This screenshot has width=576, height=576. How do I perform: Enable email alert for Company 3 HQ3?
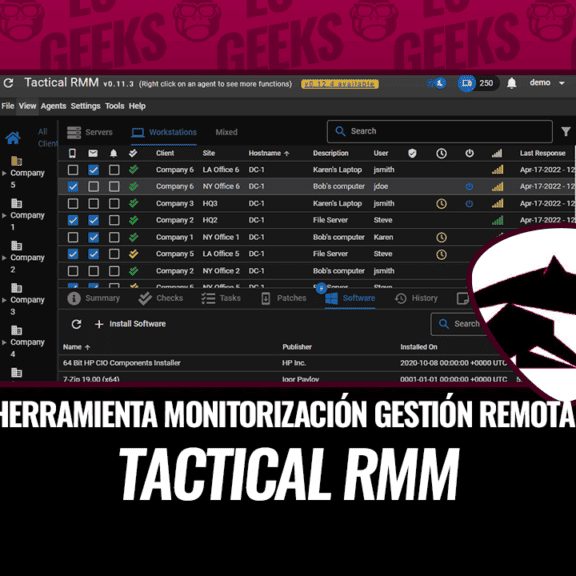[x=93, y=204]
